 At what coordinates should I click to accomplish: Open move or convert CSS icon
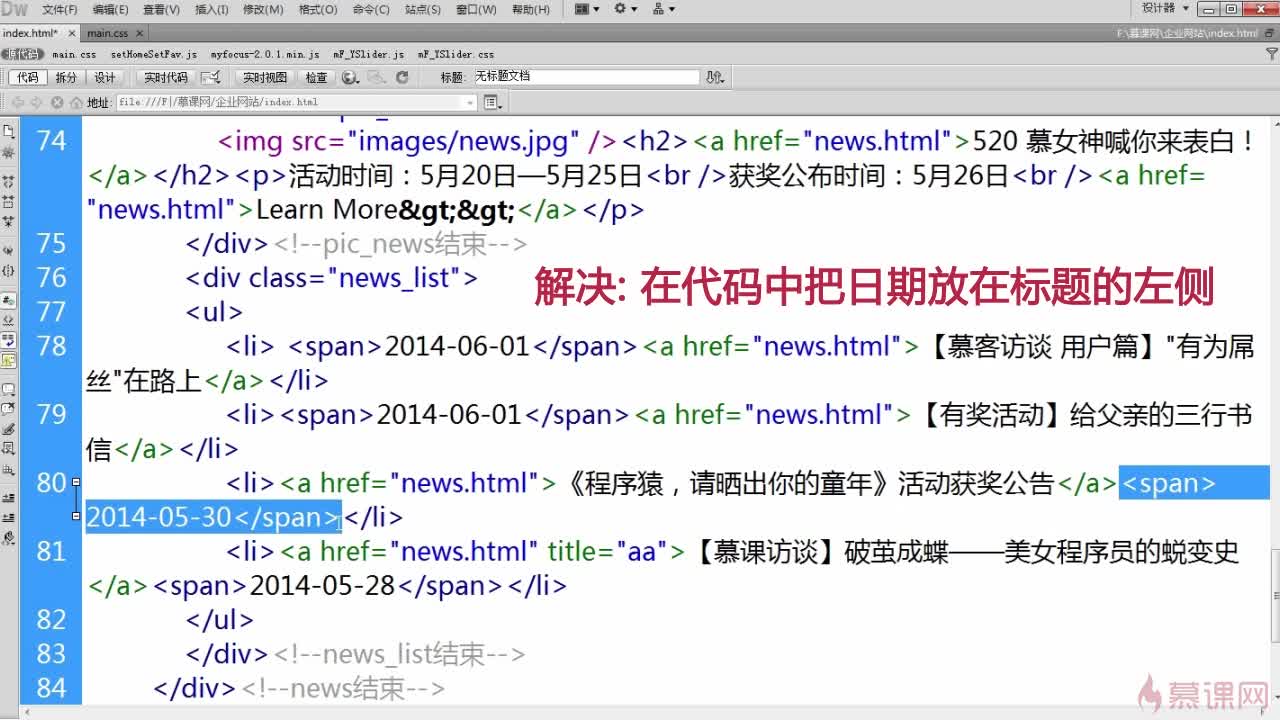8,469
